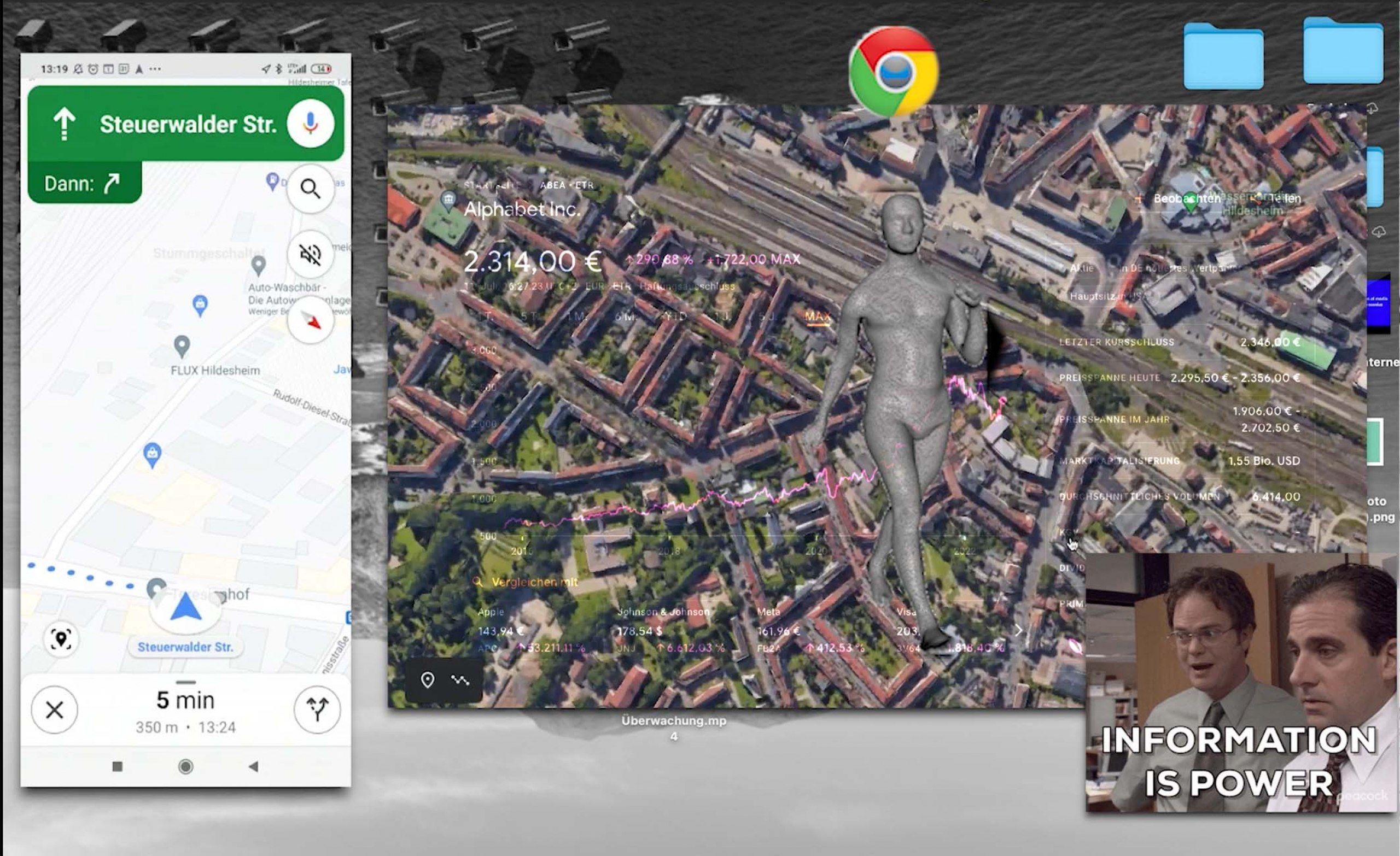Screen dimensions: 1400x856
Task: Tap the report location pin icon
Action: [61, 639]
